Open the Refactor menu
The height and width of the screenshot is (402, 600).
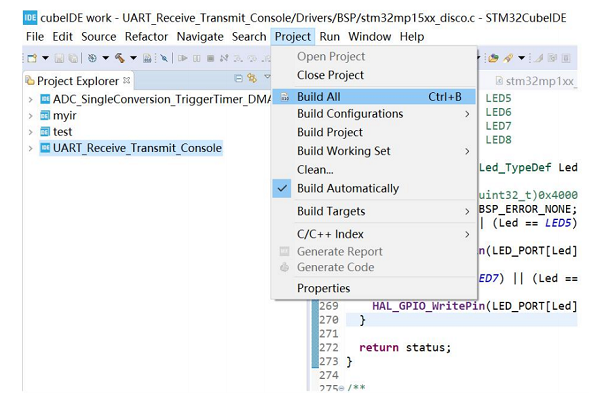click(146, 37)
